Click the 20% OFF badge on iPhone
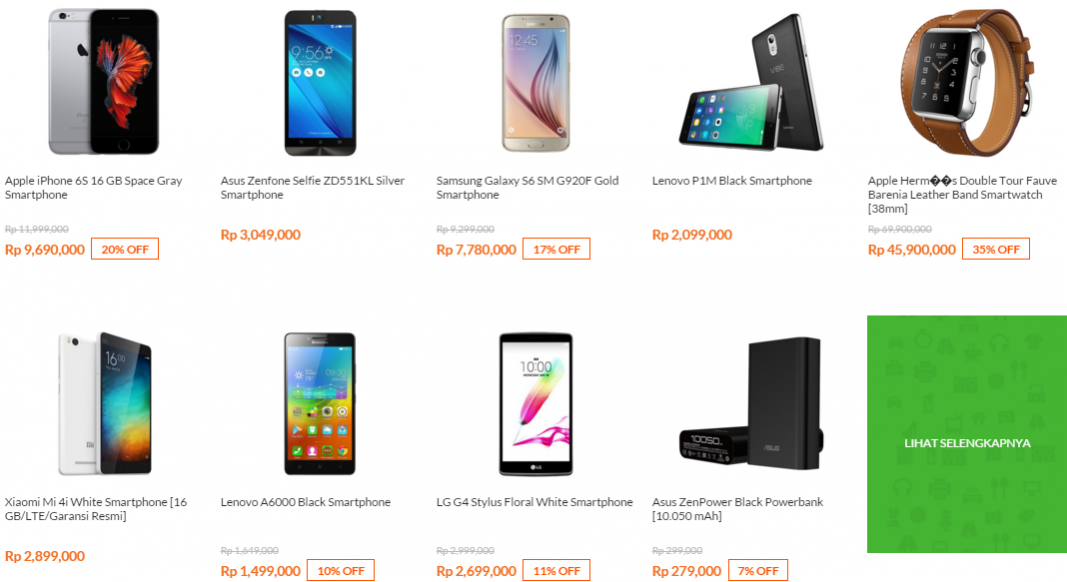1067x582 pixels. click(x=125, y=249)
